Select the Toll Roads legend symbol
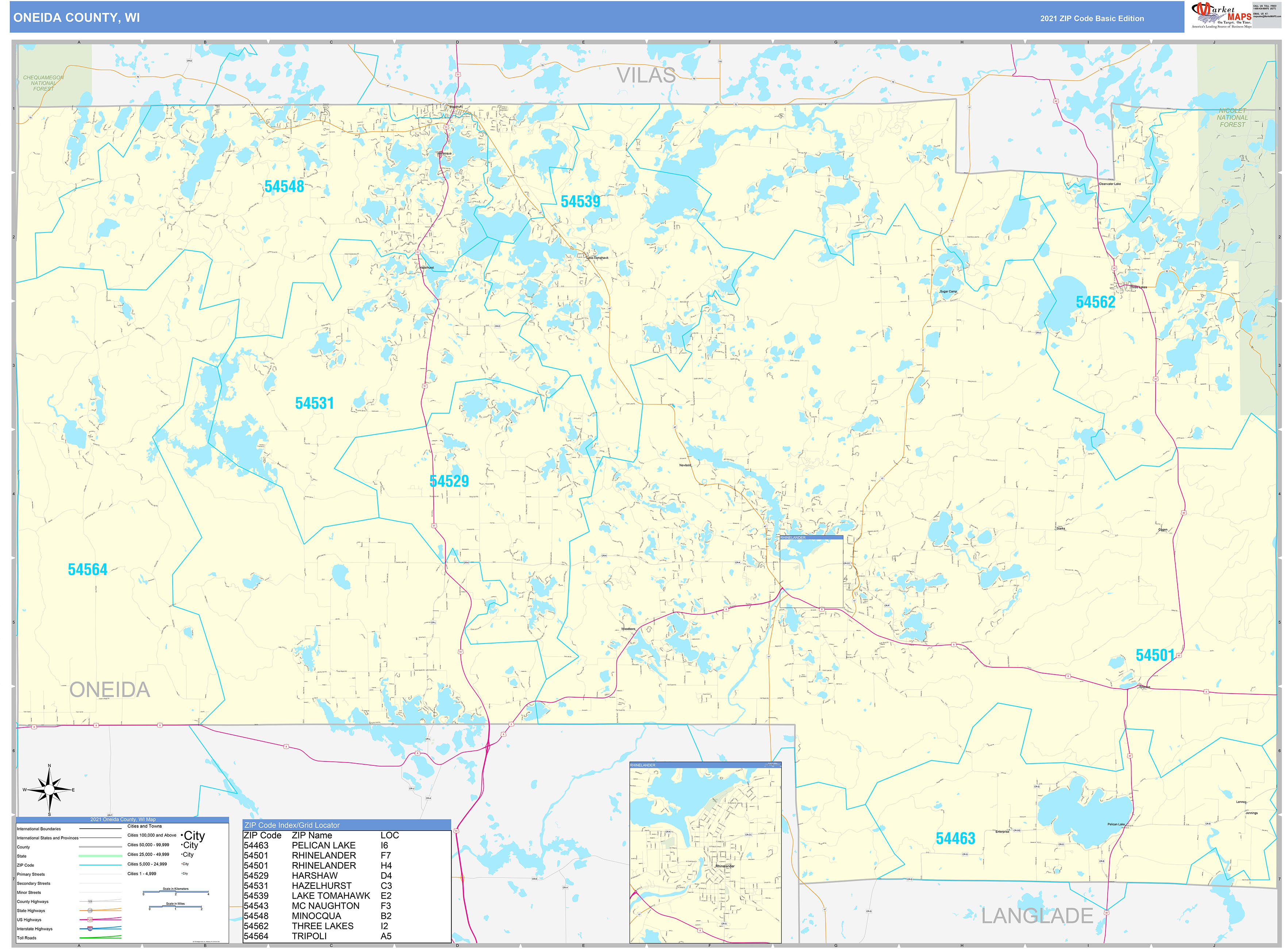The image size is (1288, 949). coord(98,938)
